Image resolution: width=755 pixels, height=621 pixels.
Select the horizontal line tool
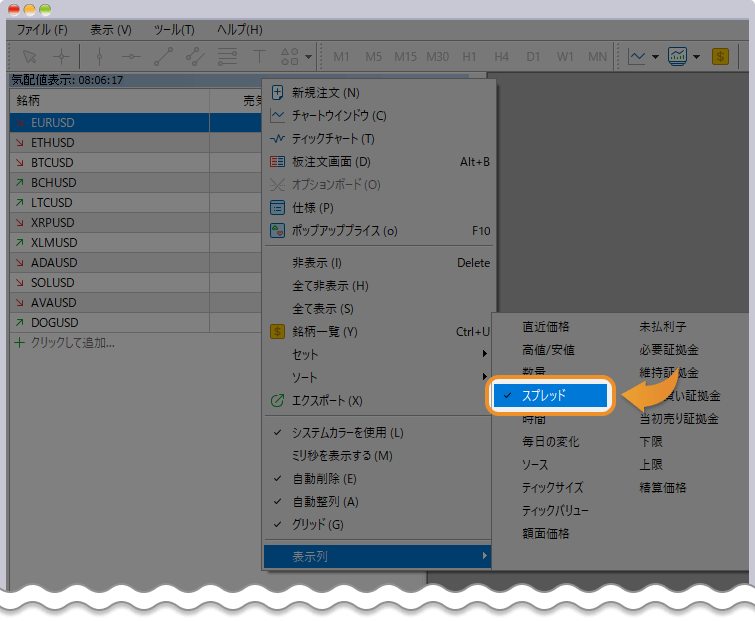pos(131,56)
